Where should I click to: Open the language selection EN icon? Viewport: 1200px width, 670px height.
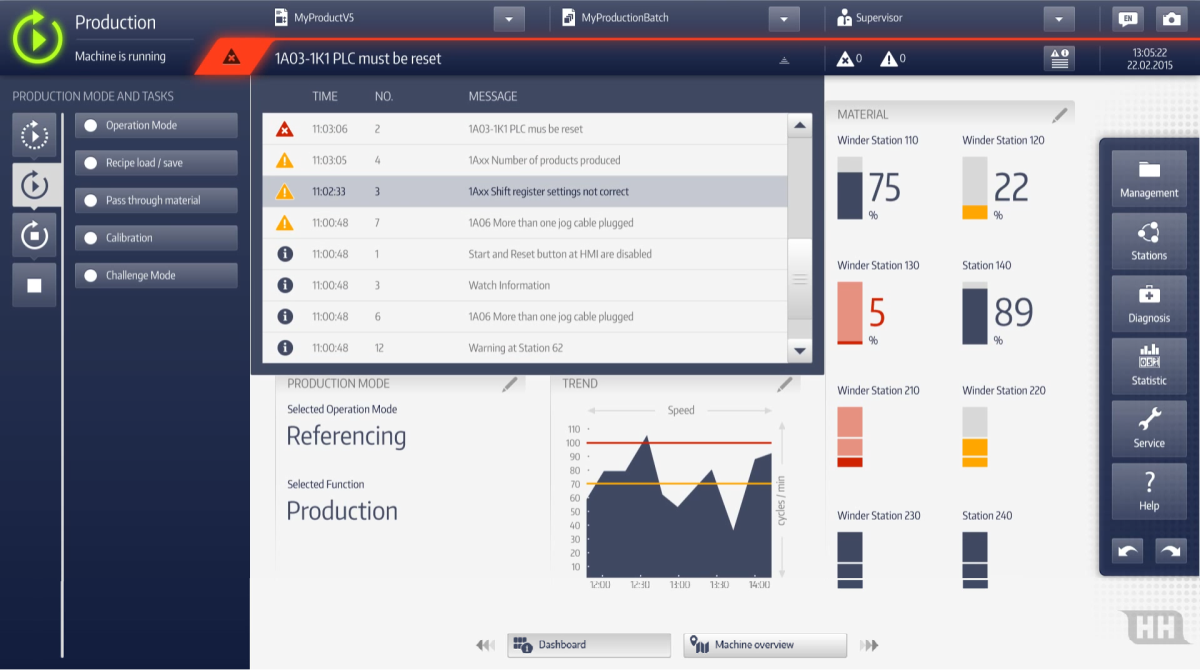click(x=1128, y=19)
